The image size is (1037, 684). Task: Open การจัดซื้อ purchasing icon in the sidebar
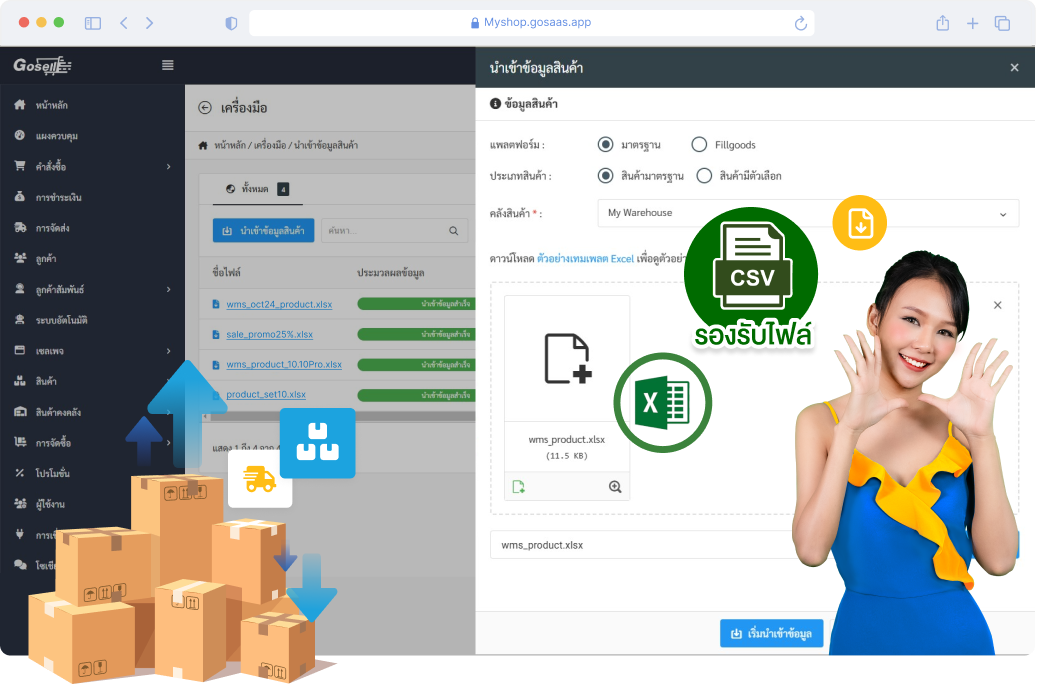20,442
